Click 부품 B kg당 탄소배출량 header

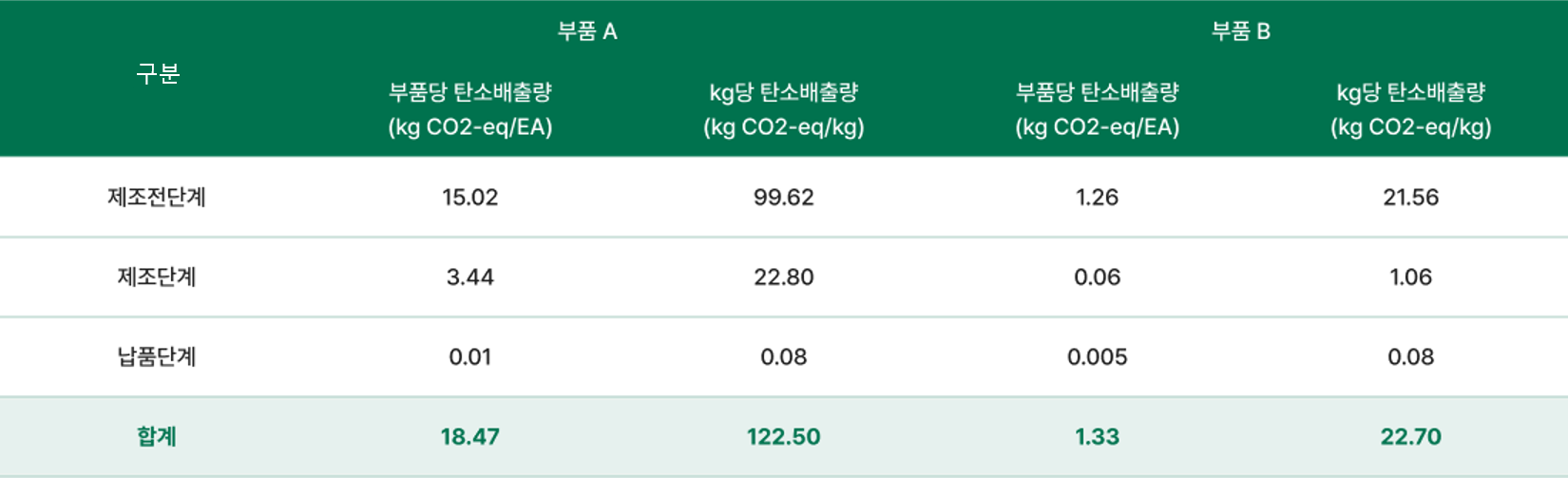coord(1411,109)
